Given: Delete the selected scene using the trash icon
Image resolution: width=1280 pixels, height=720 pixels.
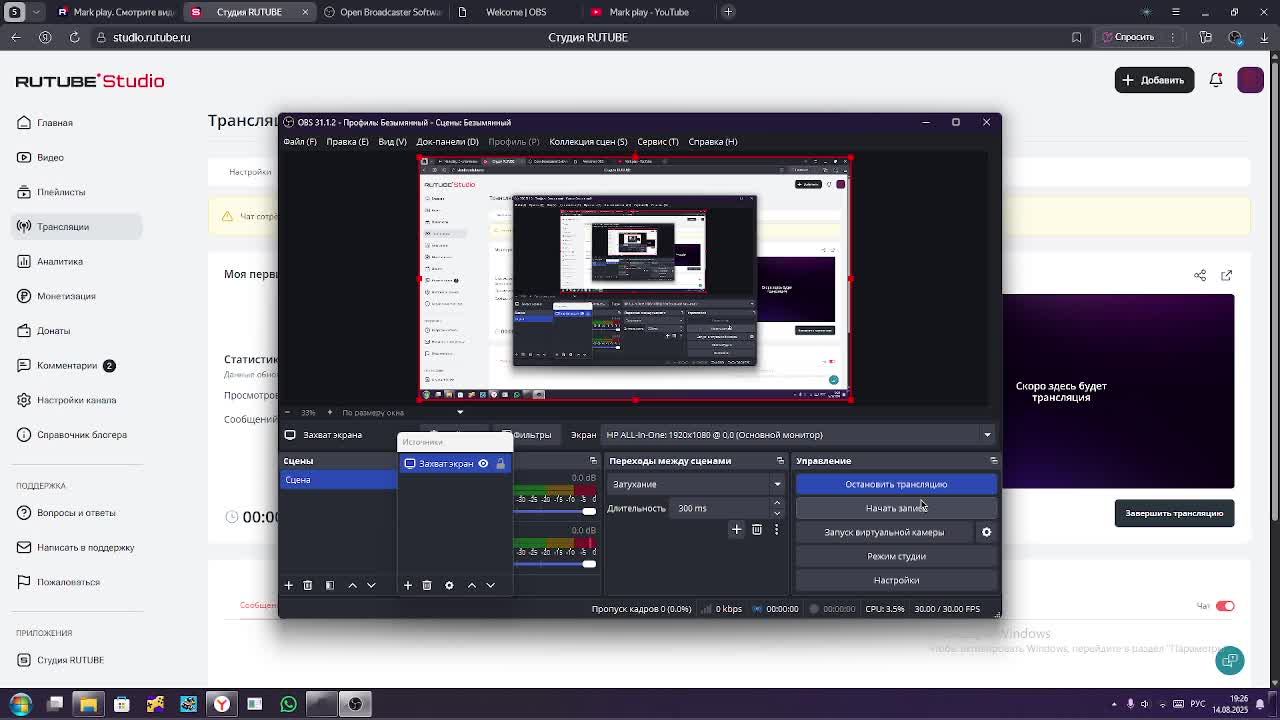Looking at the screenshot, I should (308, 585).
